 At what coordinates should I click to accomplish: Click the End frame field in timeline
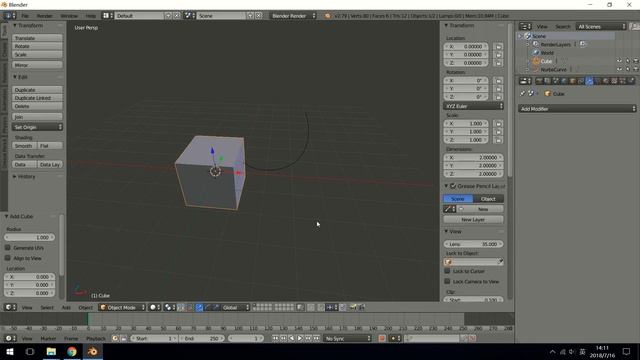202,338
